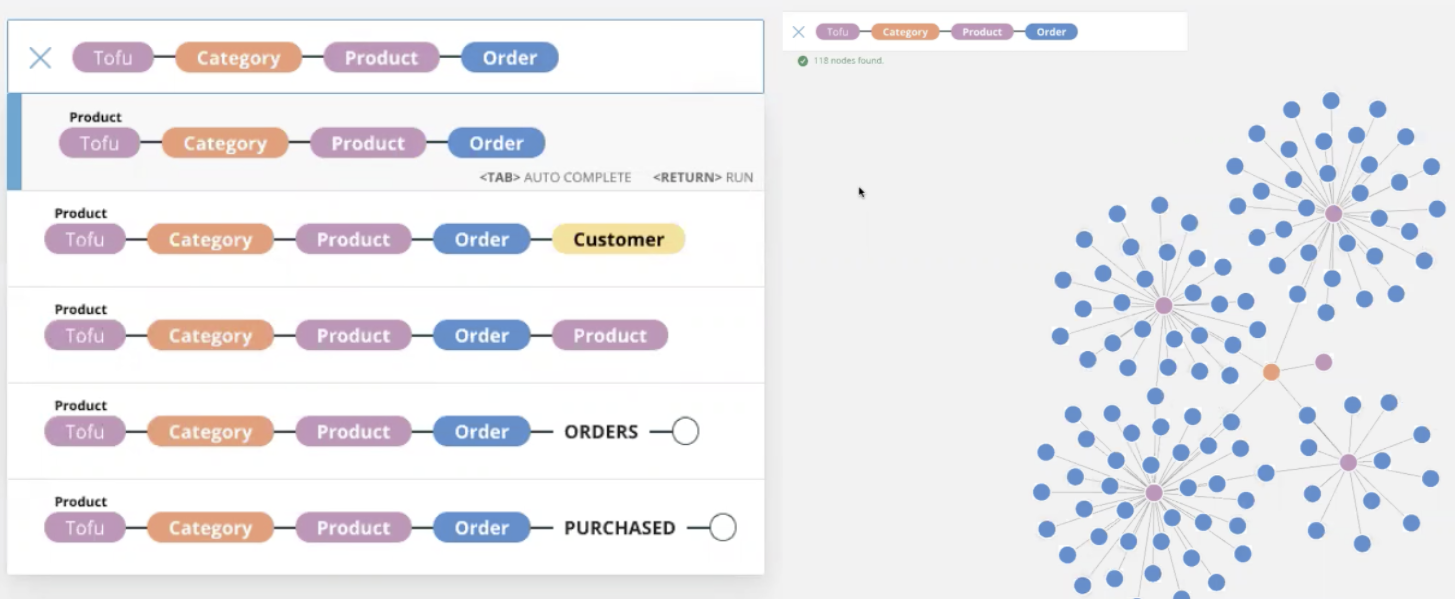This screenshot has width=1455, height=600.
Task: Click the green check status icon
Action: pyautogui.click(x=802, y=61)
